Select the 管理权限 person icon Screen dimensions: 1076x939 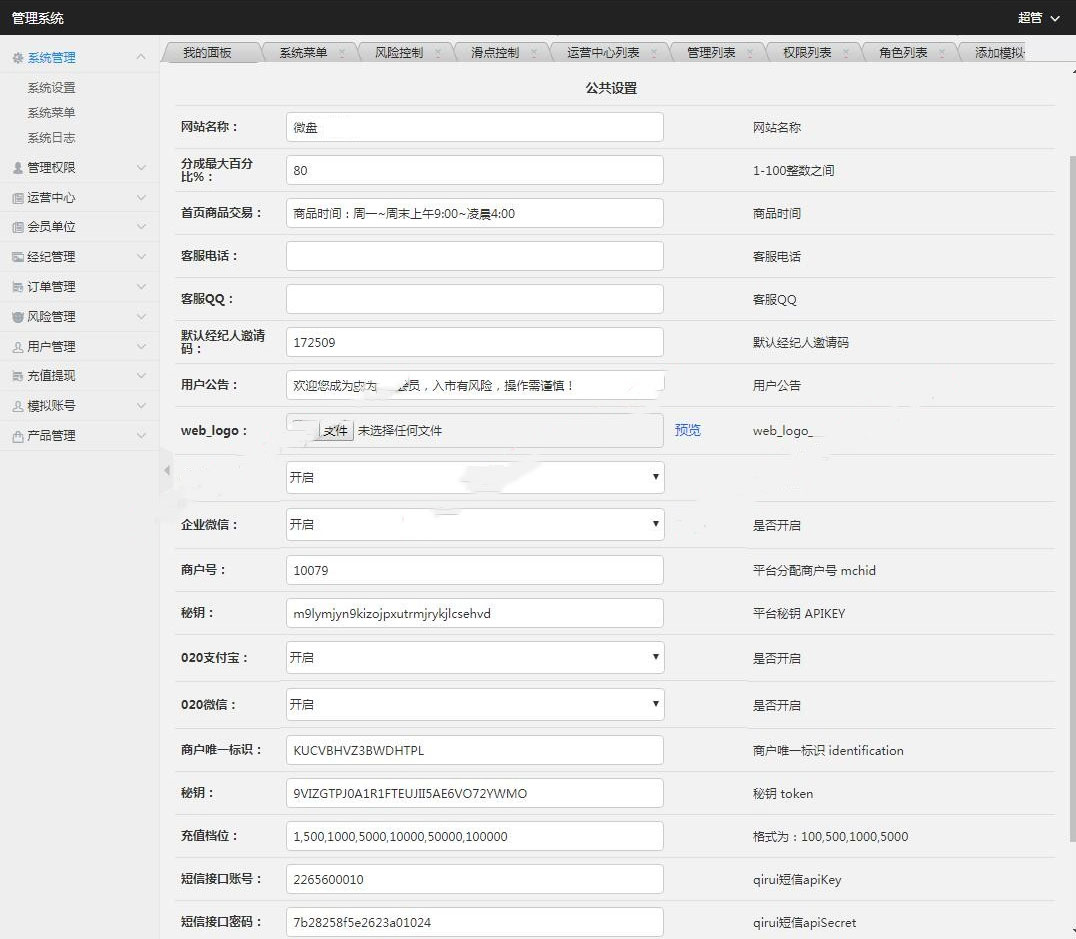click(14, 167)
